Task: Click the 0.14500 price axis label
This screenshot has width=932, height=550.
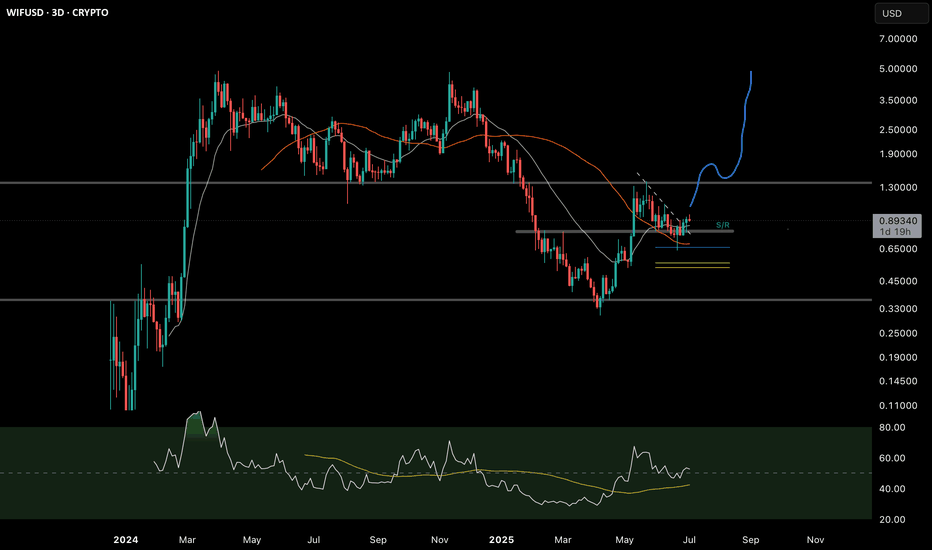Action: point(898,381)
